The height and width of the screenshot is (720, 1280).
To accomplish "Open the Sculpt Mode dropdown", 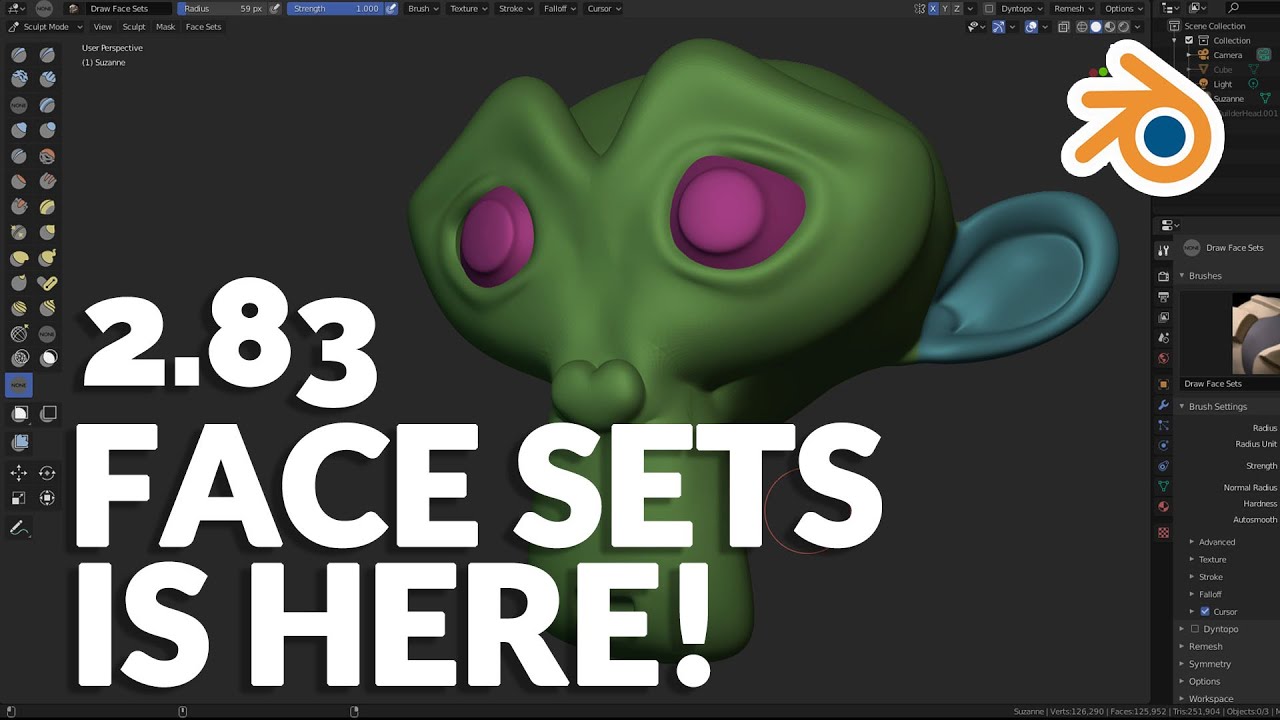I will 43,27.
